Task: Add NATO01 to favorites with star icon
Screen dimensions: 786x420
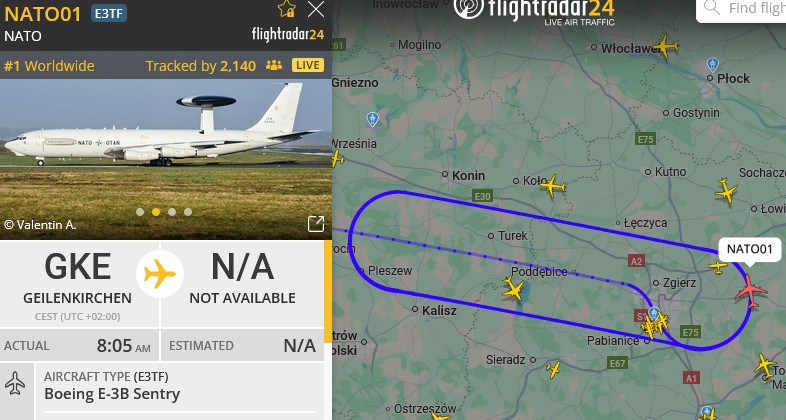Action: point(287,9)
